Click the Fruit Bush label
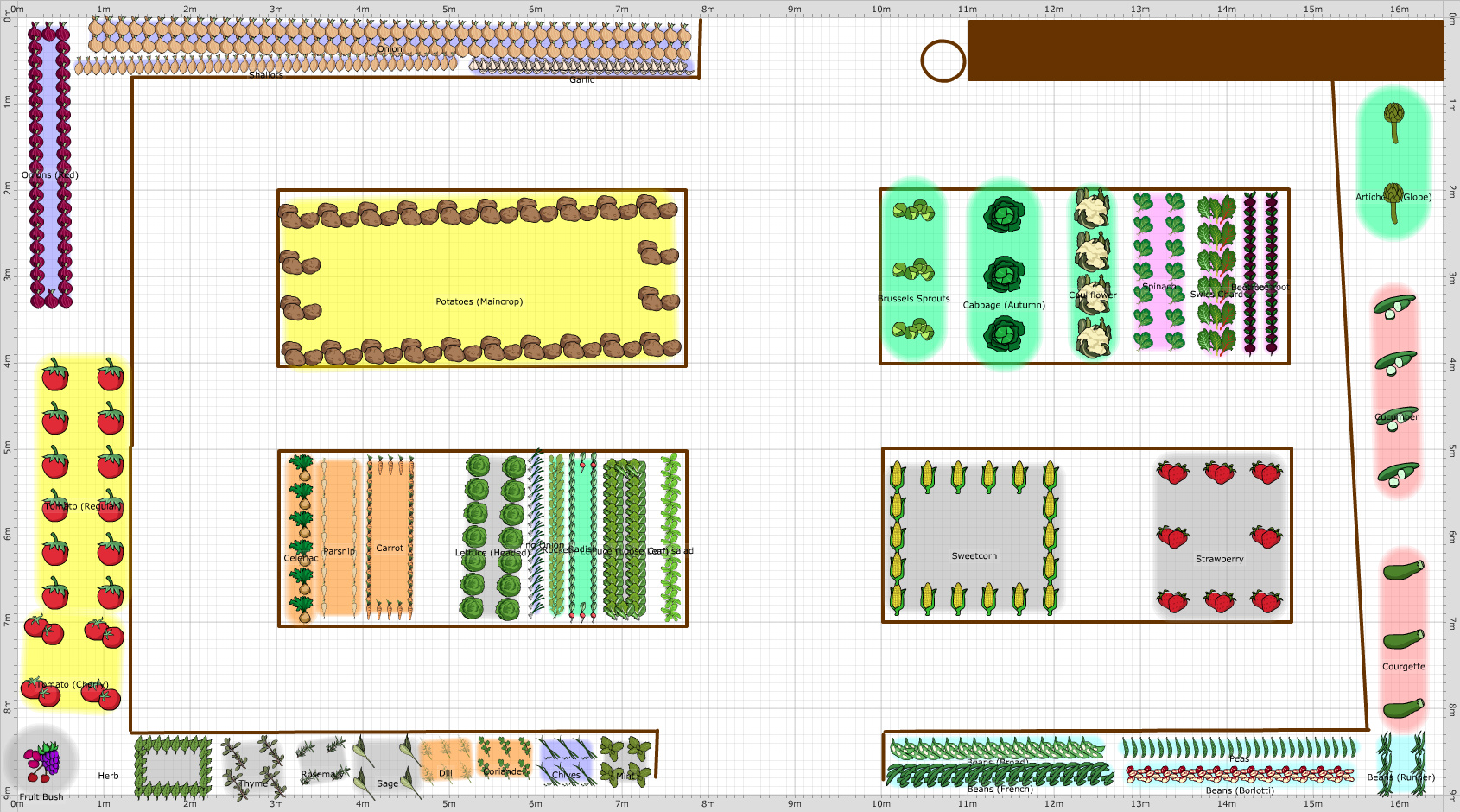 pyautogui.click(x=41, y=797)
